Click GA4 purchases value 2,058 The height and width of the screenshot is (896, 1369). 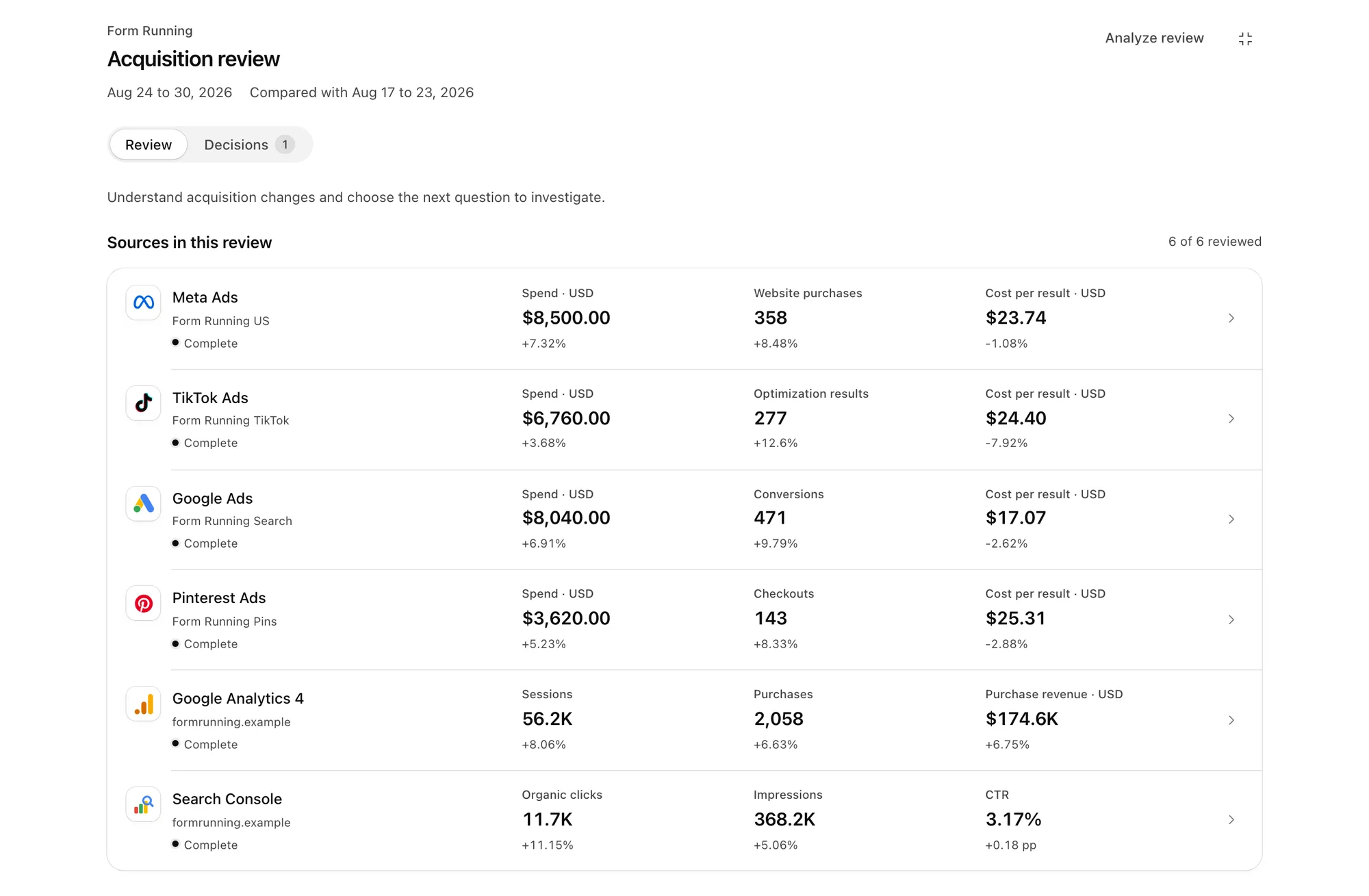(778, 719)
